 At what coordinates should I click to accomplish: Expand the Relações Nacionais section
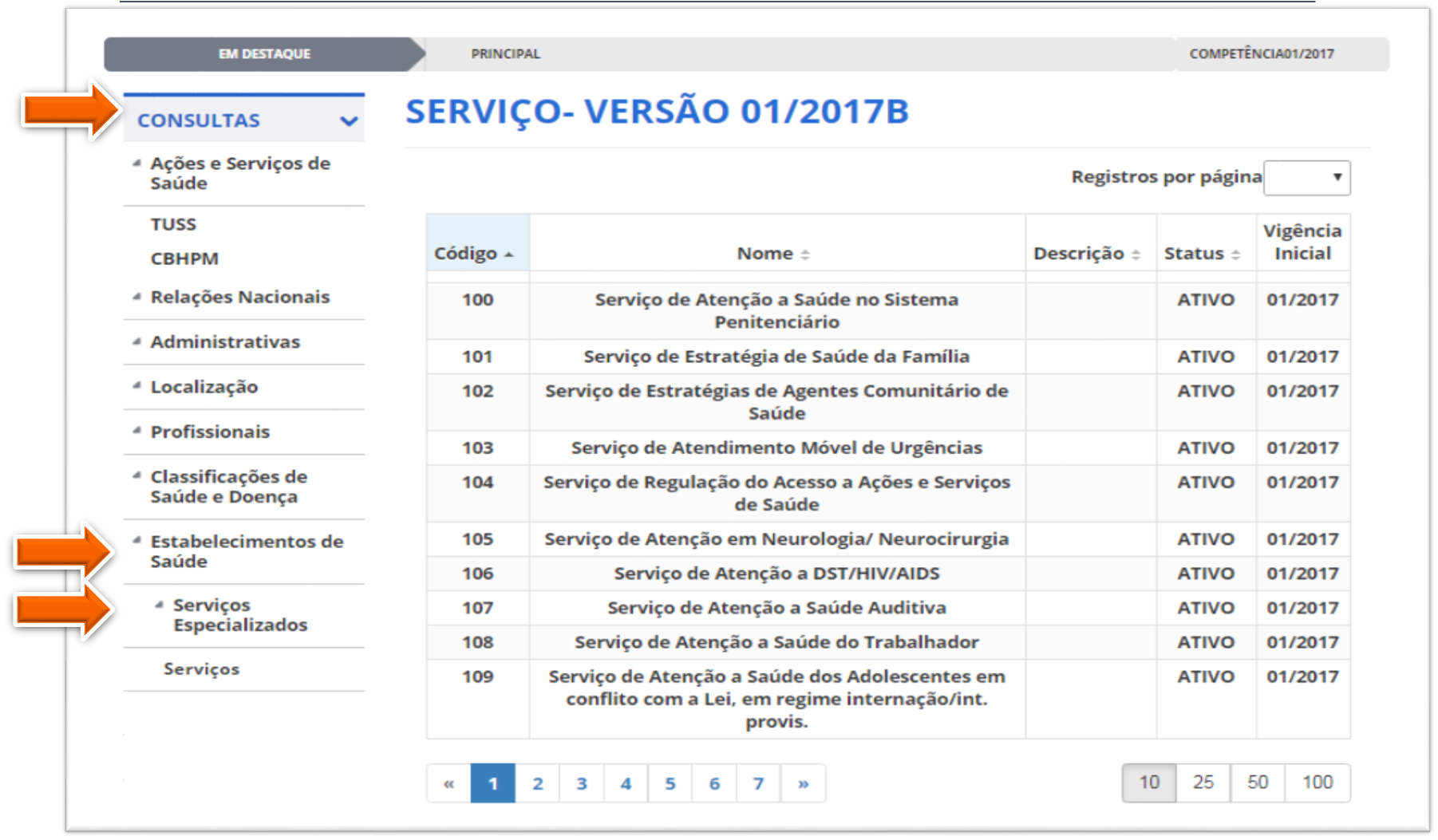pos(239,297)
